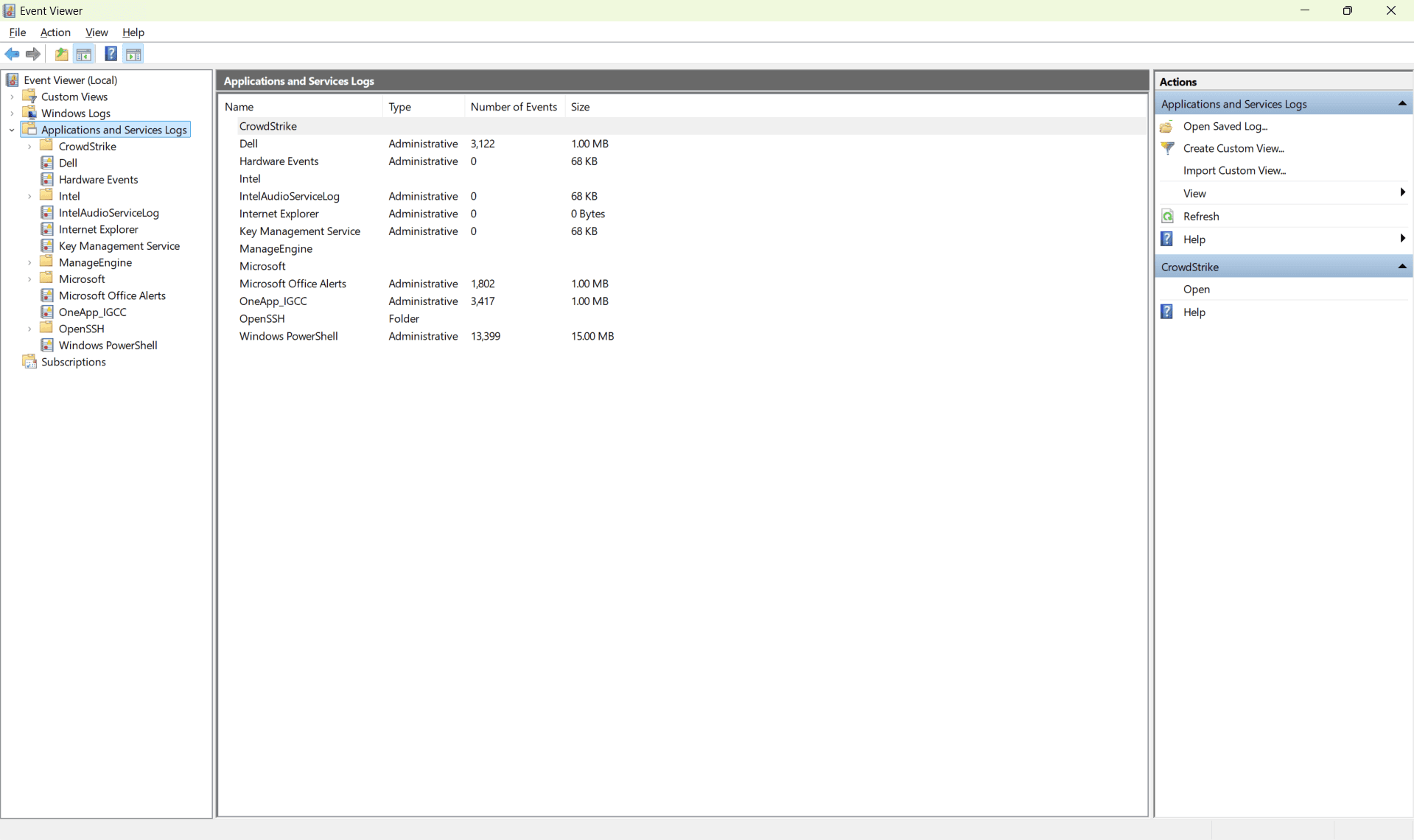1414x840 pixels.
Task: Click the Back navigation arrow icon
Action: click(x=12, y=54)
